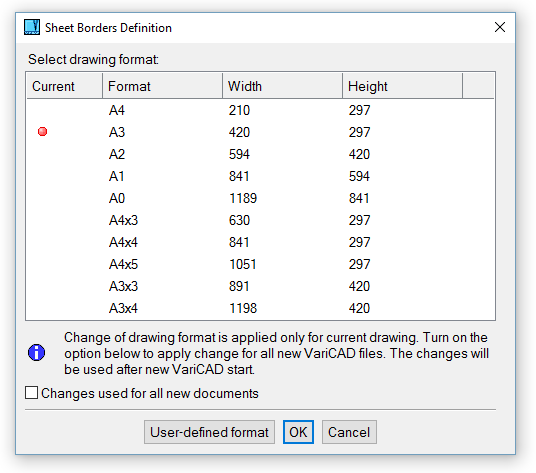Click the Current column header
The image size is (536, 473).
point(65,86)
